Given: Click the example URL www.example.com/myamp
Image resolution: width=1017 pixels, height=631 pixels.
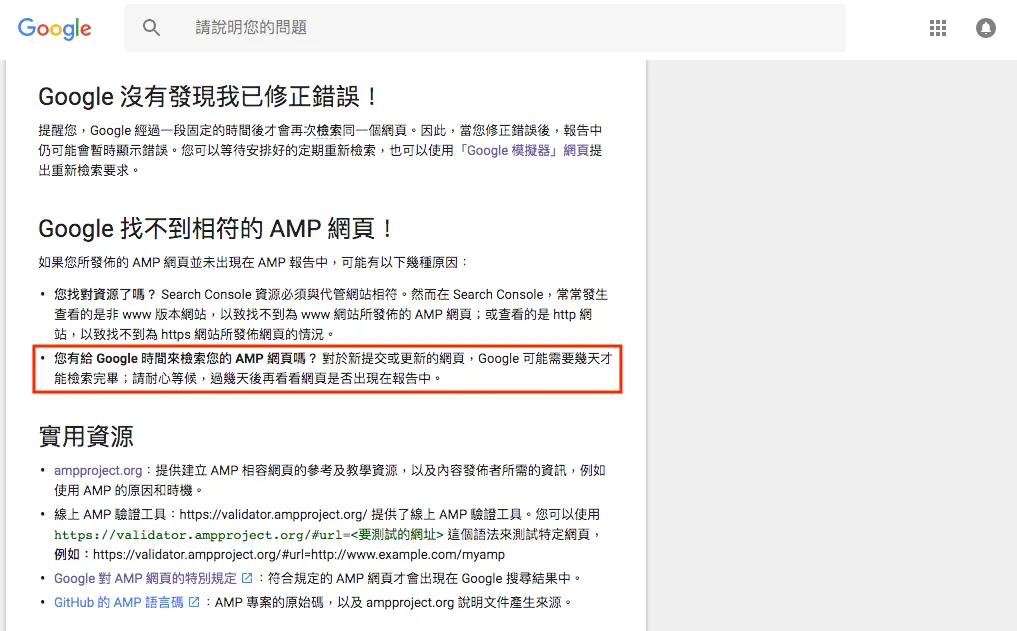Looking at the screenshot, I should pyautogui.click(x=299, y=554).
